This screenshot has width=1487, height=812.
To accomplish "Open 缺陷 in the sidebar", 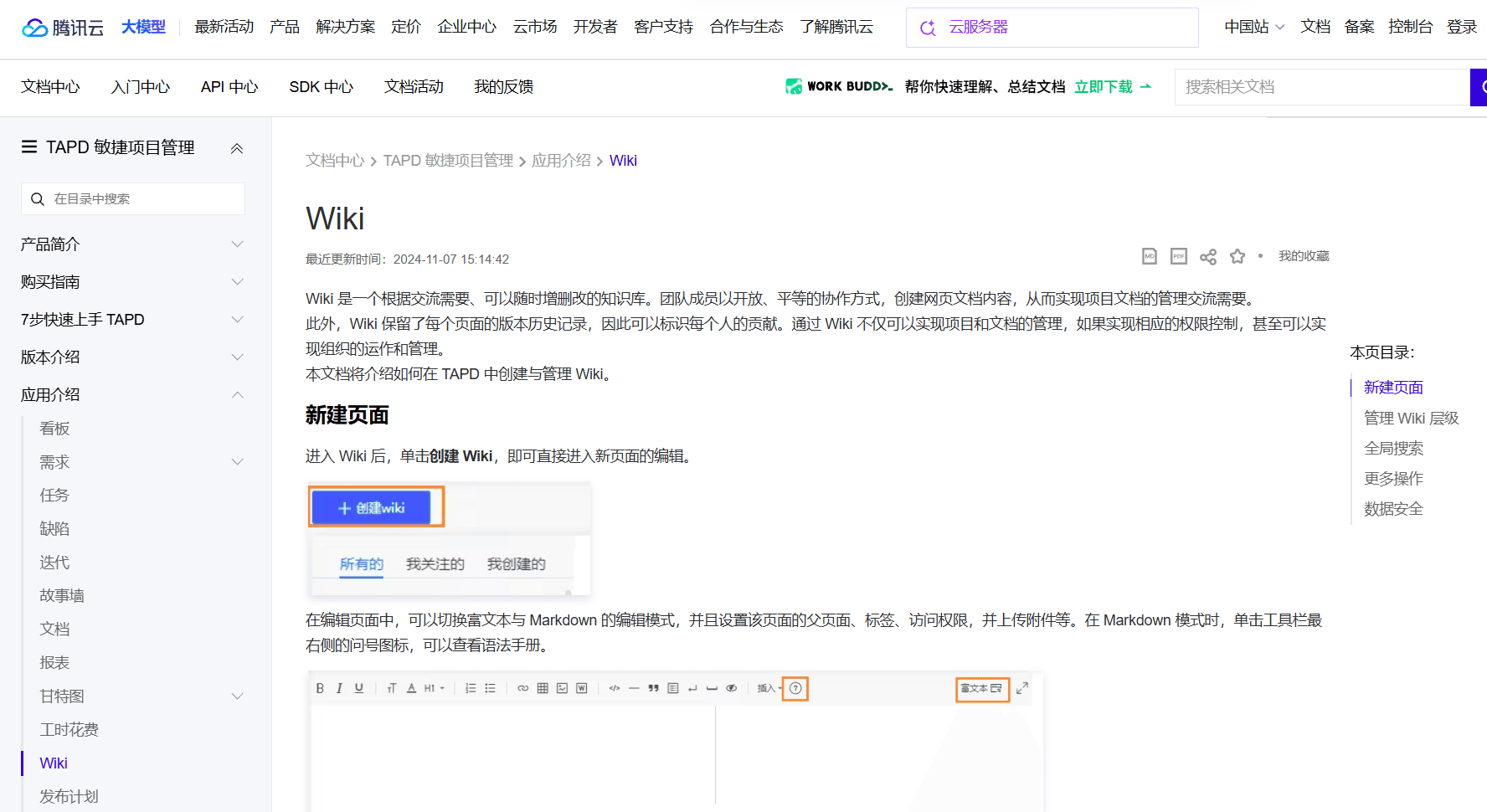I will pos(54,529).
